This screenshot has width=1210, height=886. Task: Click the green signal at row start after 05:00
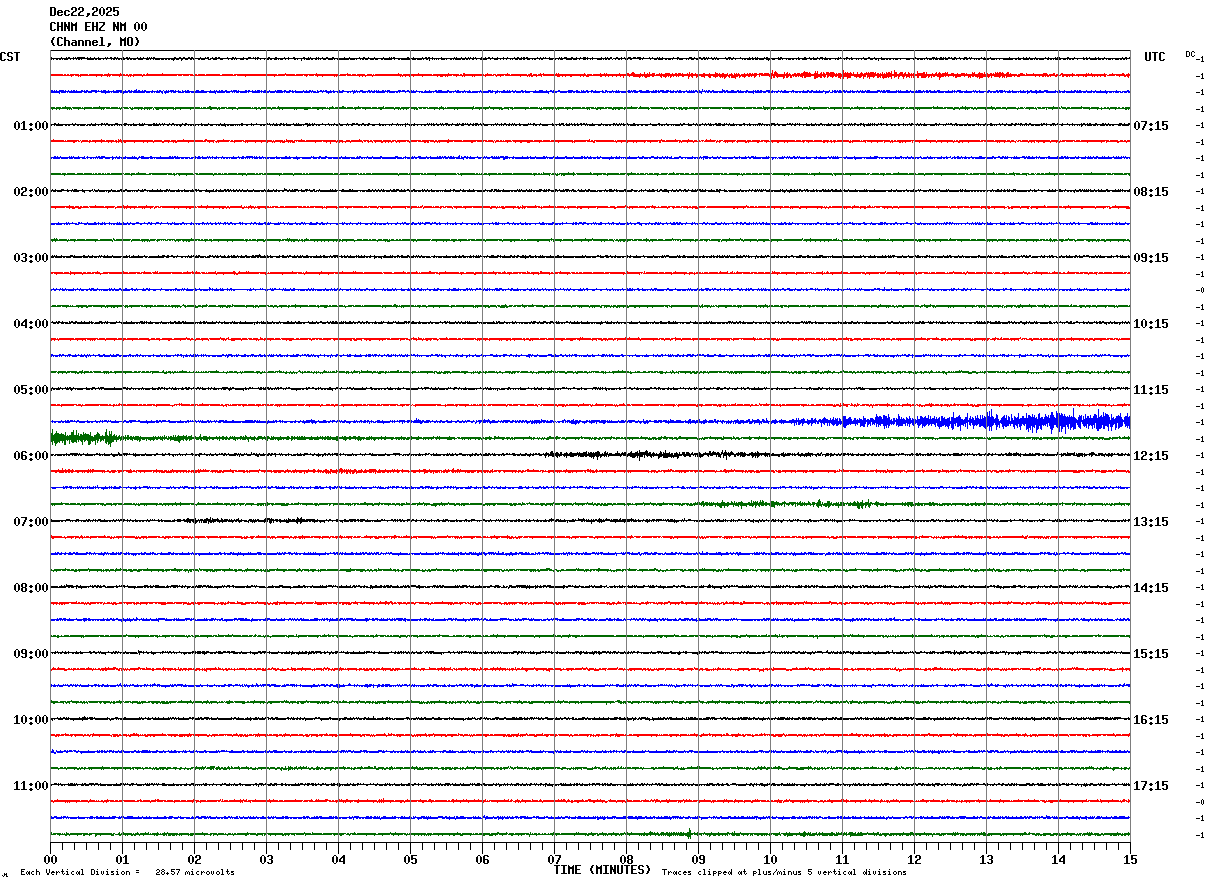pyautogui.click(x=85, y=437)
